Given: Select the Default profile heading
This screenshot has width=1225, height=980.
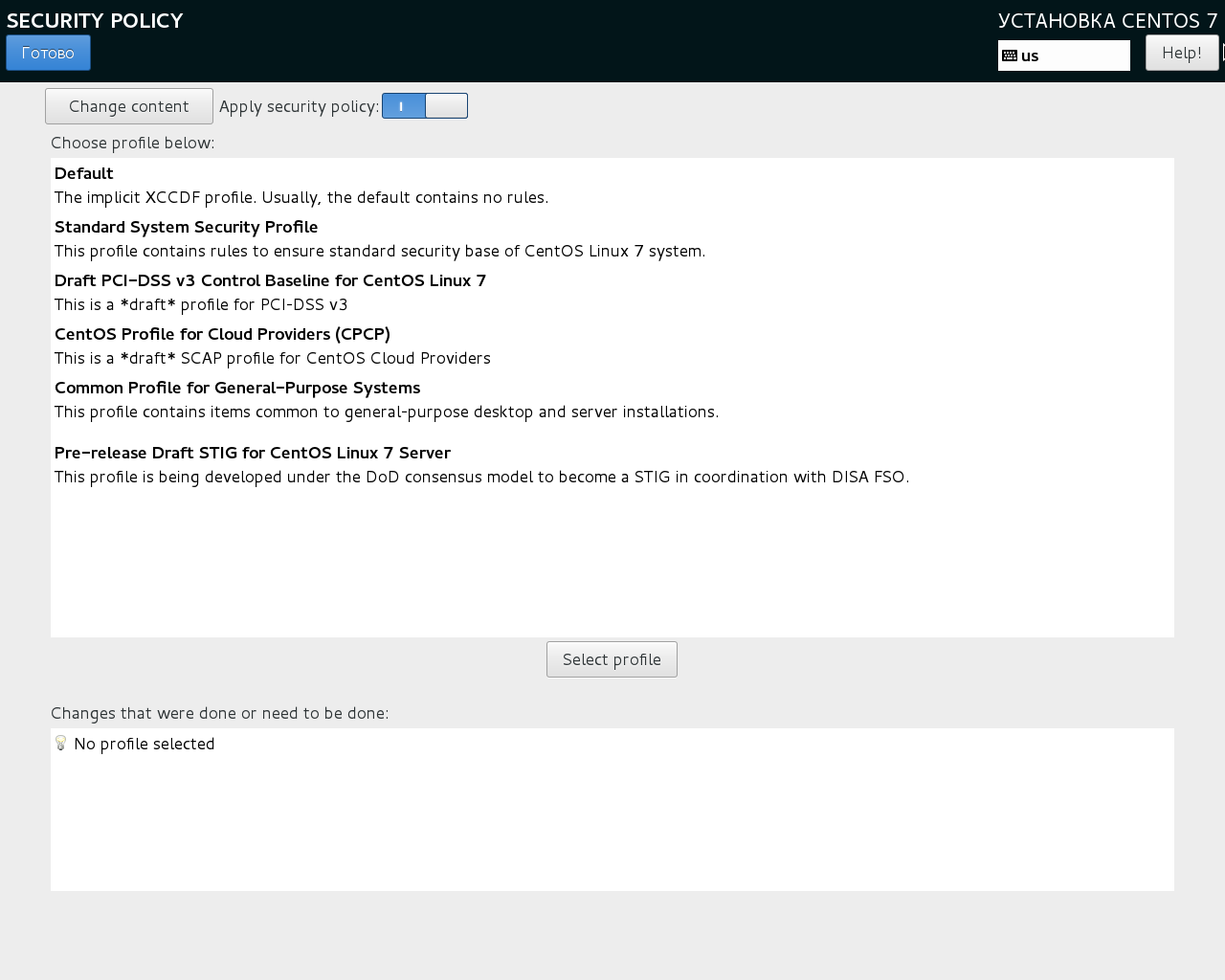Looking at the screenshot, I should (84, 173).
